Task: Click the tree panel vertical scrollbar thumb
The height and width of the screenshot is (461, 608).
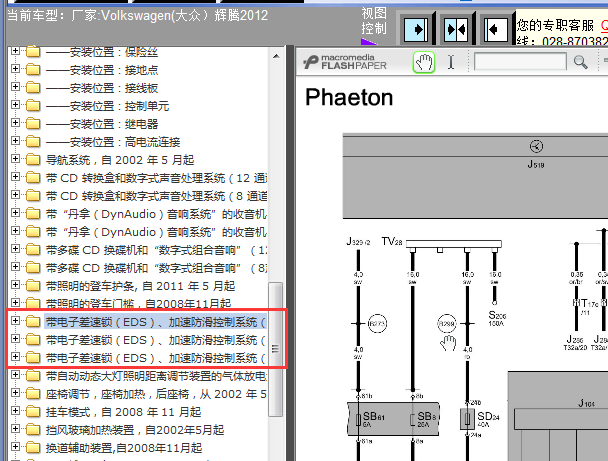Action: click(275, 349)
